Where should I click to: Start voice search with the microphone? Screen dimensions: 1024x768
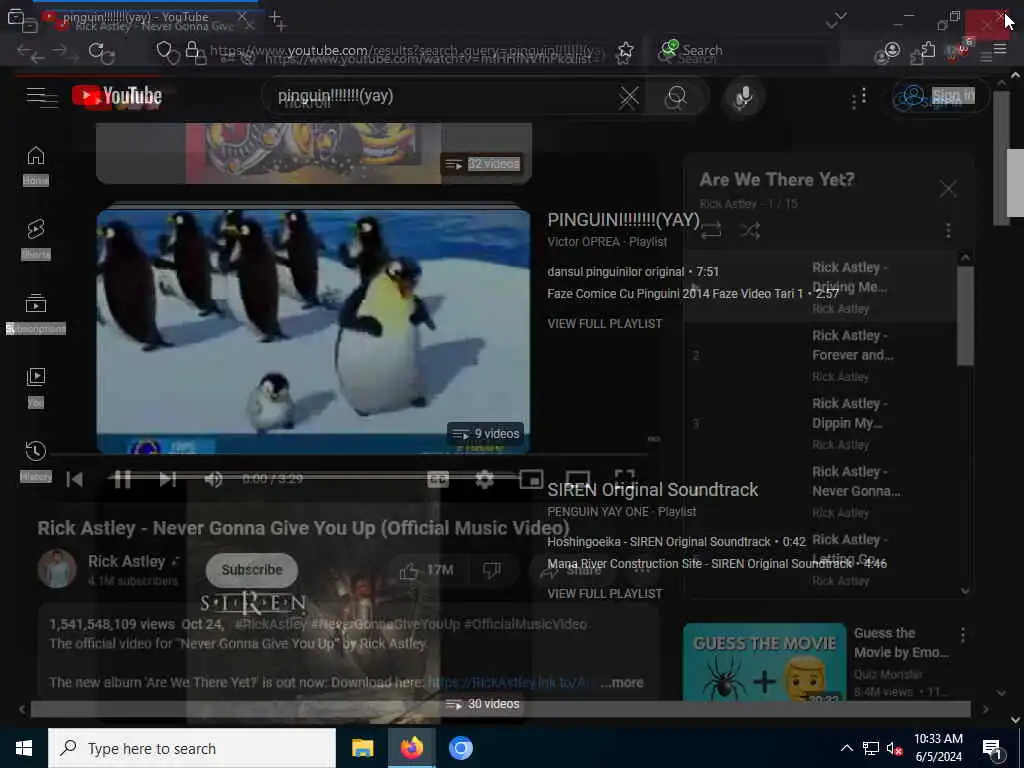(x=743, y=97)
